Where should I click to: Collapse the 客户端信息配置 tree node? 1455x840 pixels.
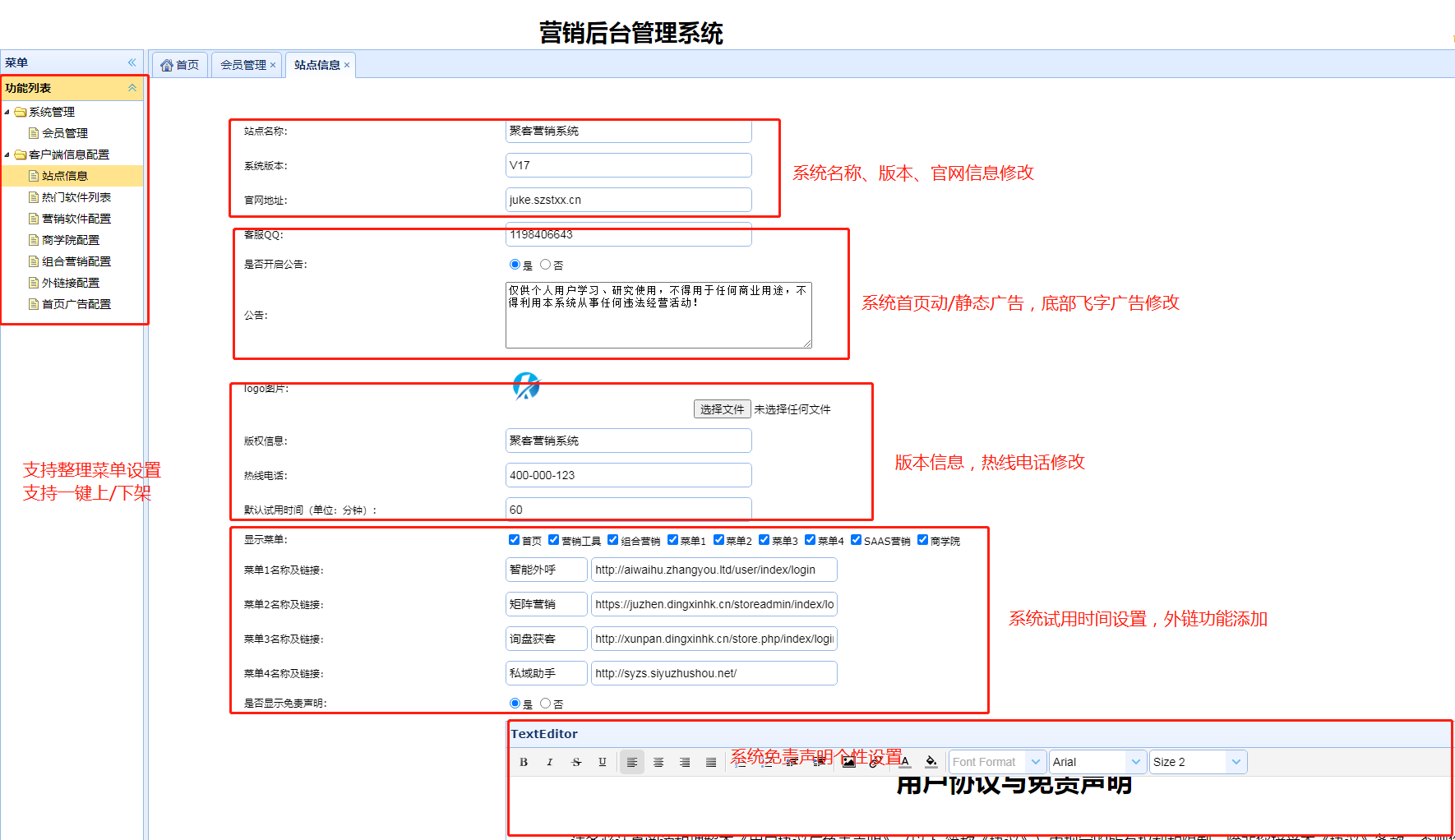click(x=7, y=155)
